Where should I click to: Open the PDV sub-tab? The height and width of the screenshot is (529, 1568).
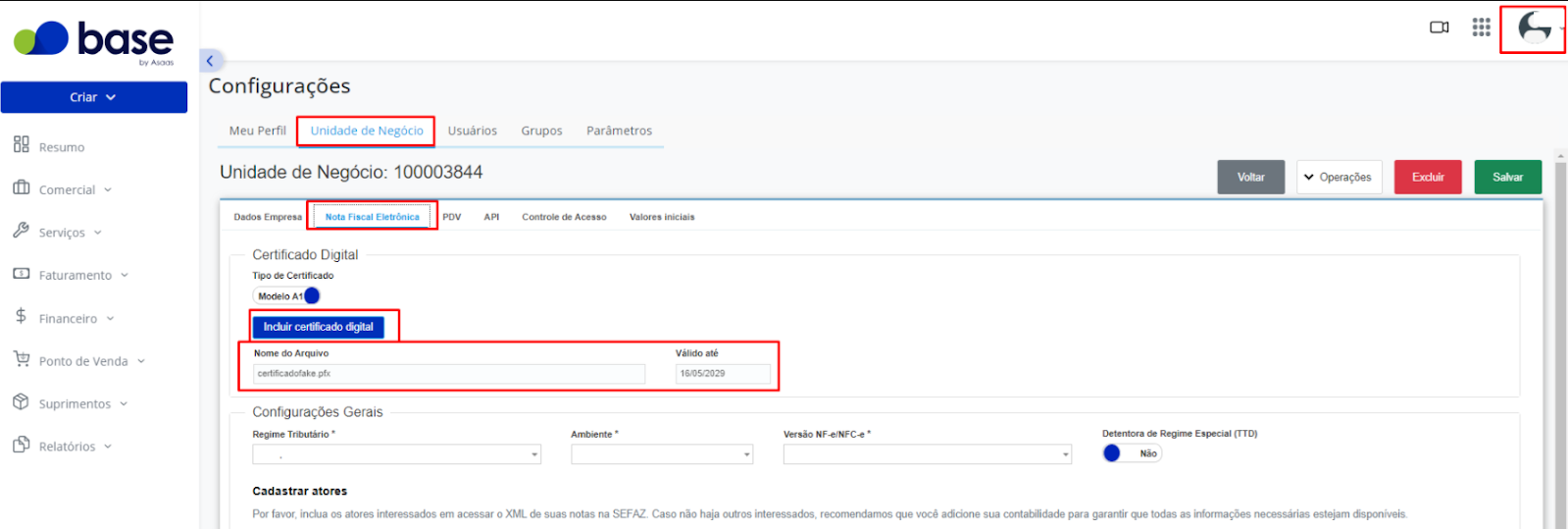click(452, 217)
